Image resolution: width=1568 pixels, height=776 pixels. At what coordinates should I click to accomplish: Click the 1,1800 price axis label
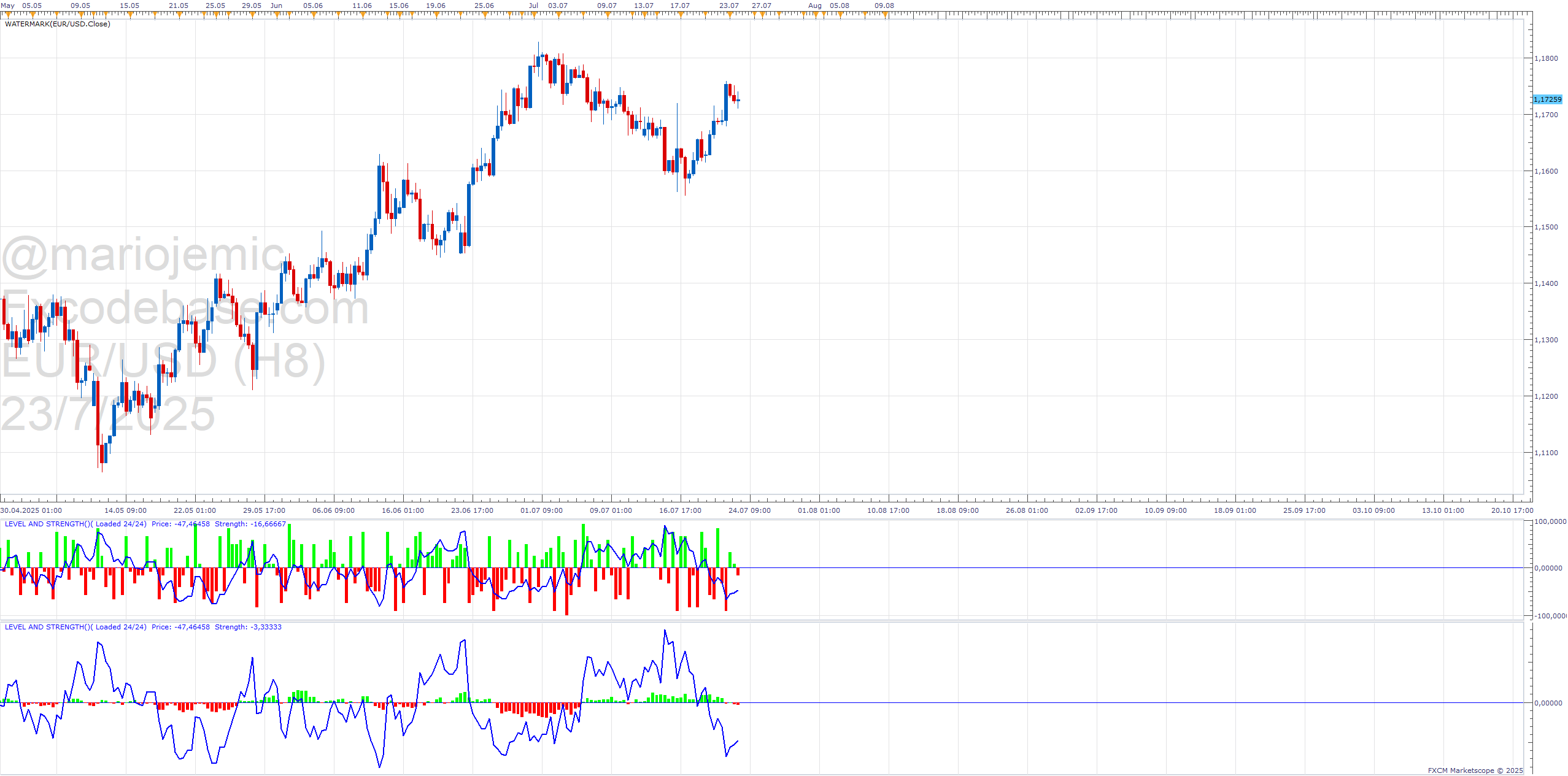(1546, 58)
